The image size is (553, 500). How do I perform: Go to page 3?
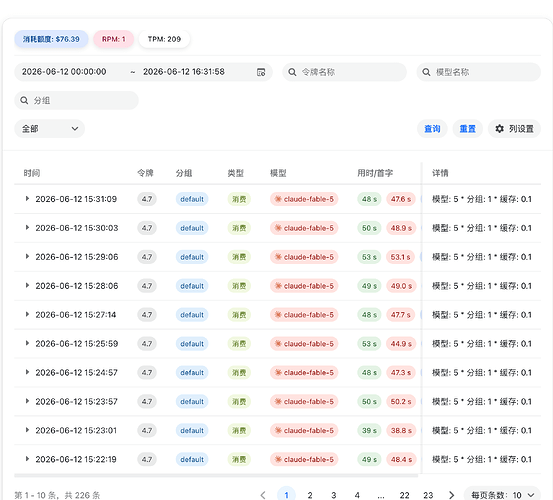click(334, 495)
